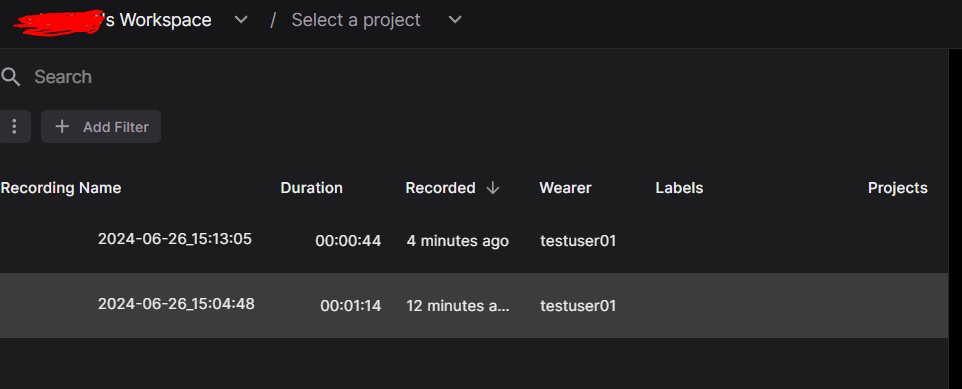Open recording 2024-06-26_15:13:05

coord(175,239)
